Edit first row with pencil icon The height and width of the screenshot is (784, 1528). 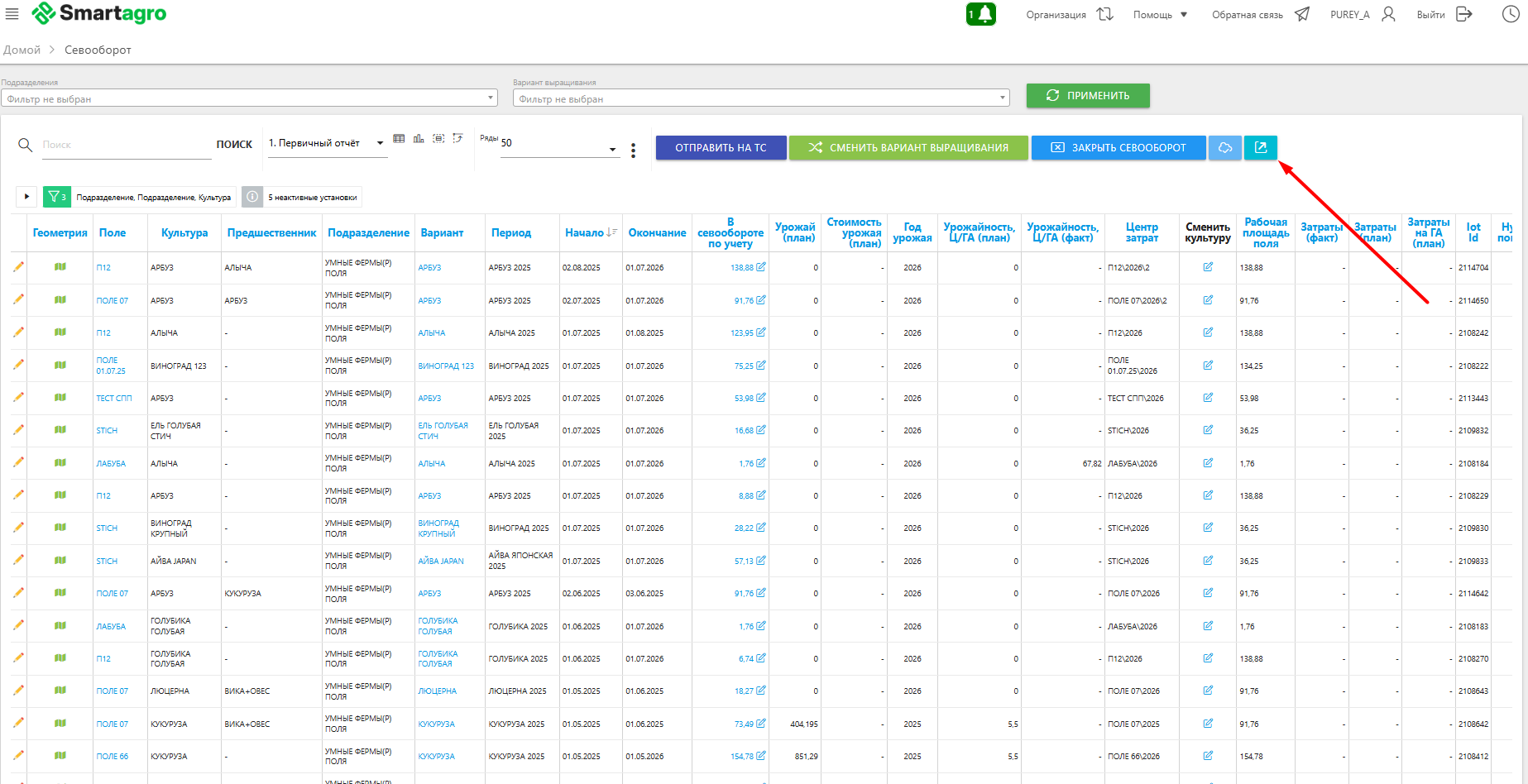[18, 267]
